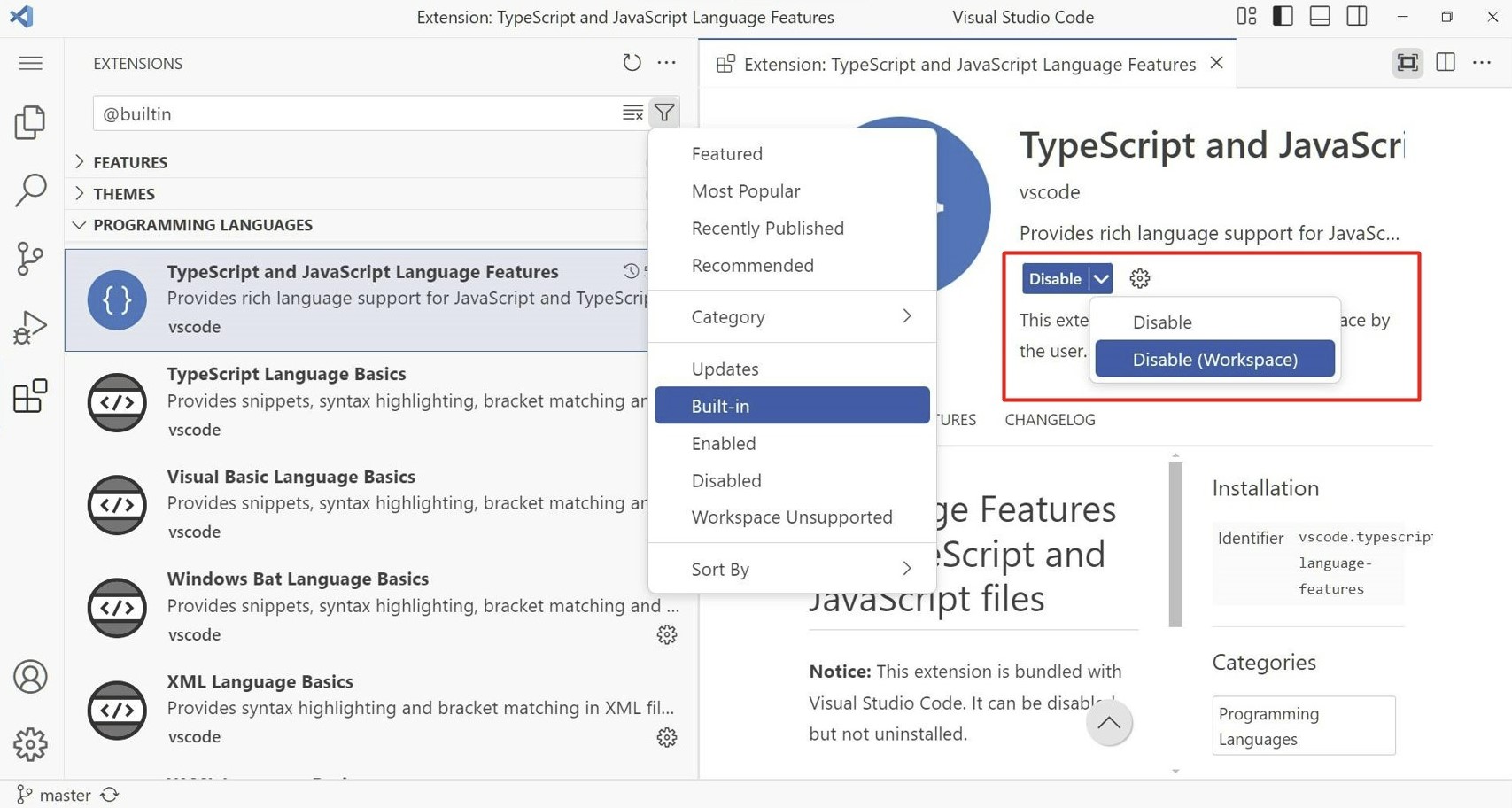The height and width of the screenshot is (808, 1512).
Task: Click the Disable dropdown arrow
Action: point(1101,279)
